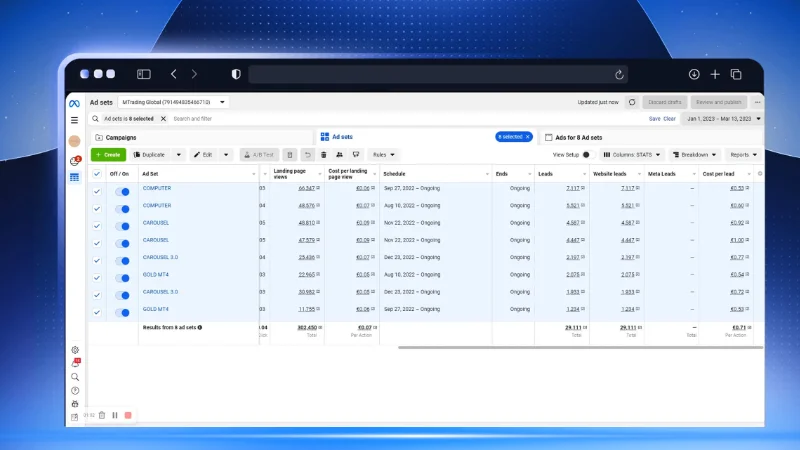Expand the Columns: STATS dropdown

pyautogui.click(x=631, y=155)
